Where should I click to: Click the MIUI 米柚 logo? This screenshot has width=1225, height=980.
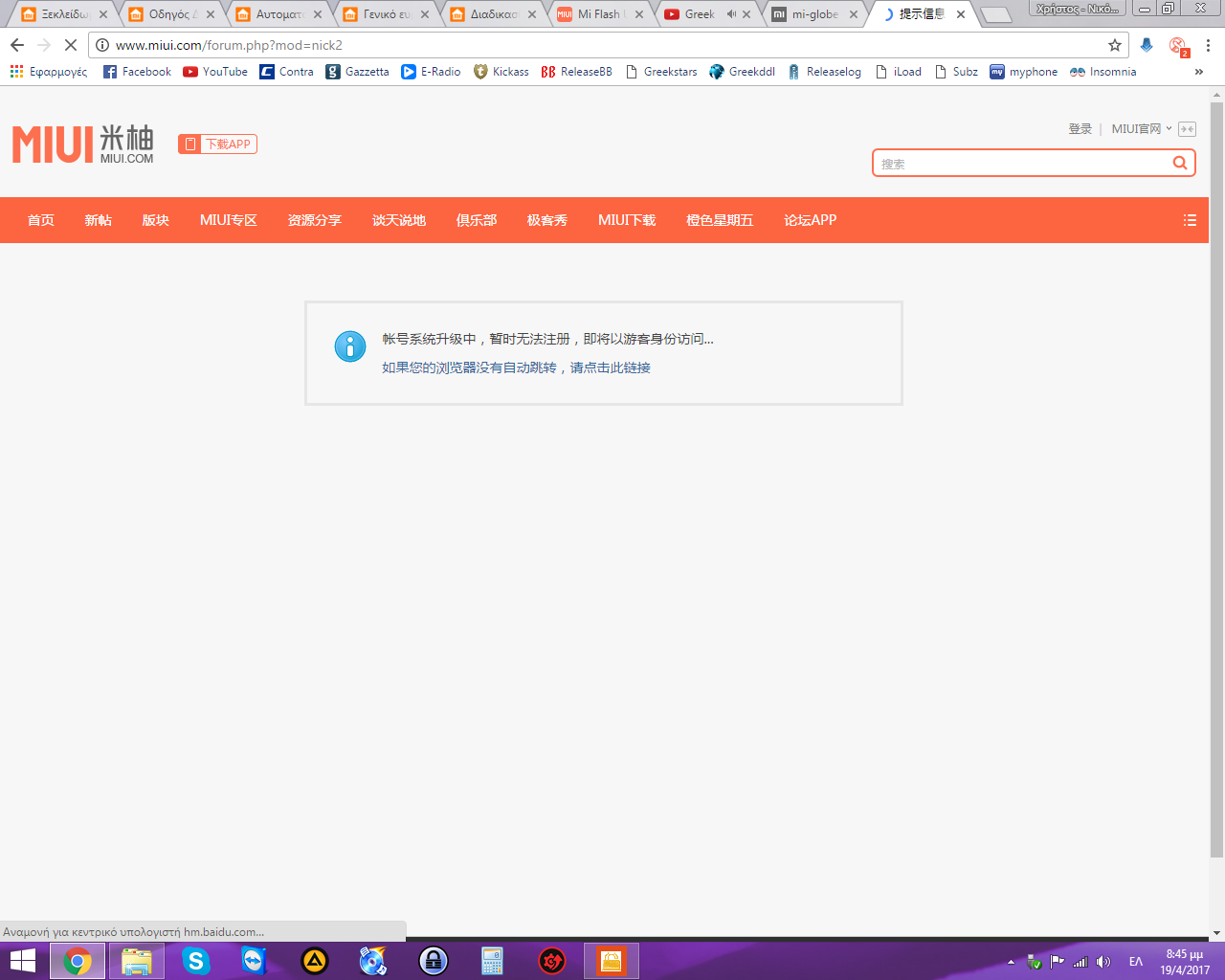(x=83, y=145)
